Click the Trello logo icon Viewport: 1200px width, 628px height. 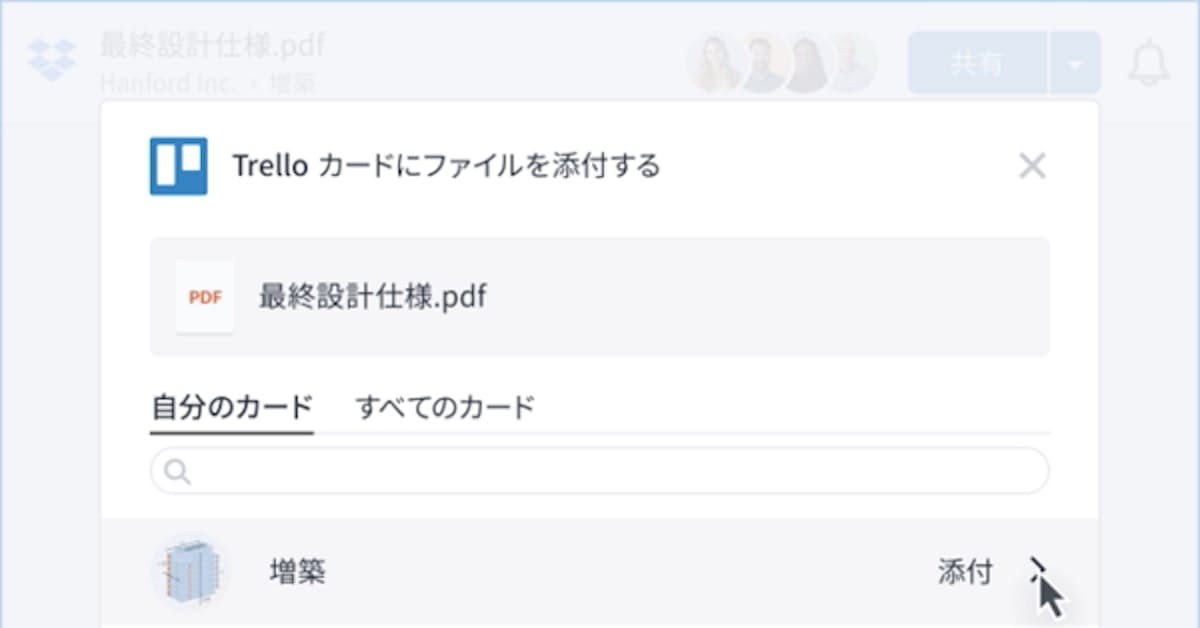(178, 166)
